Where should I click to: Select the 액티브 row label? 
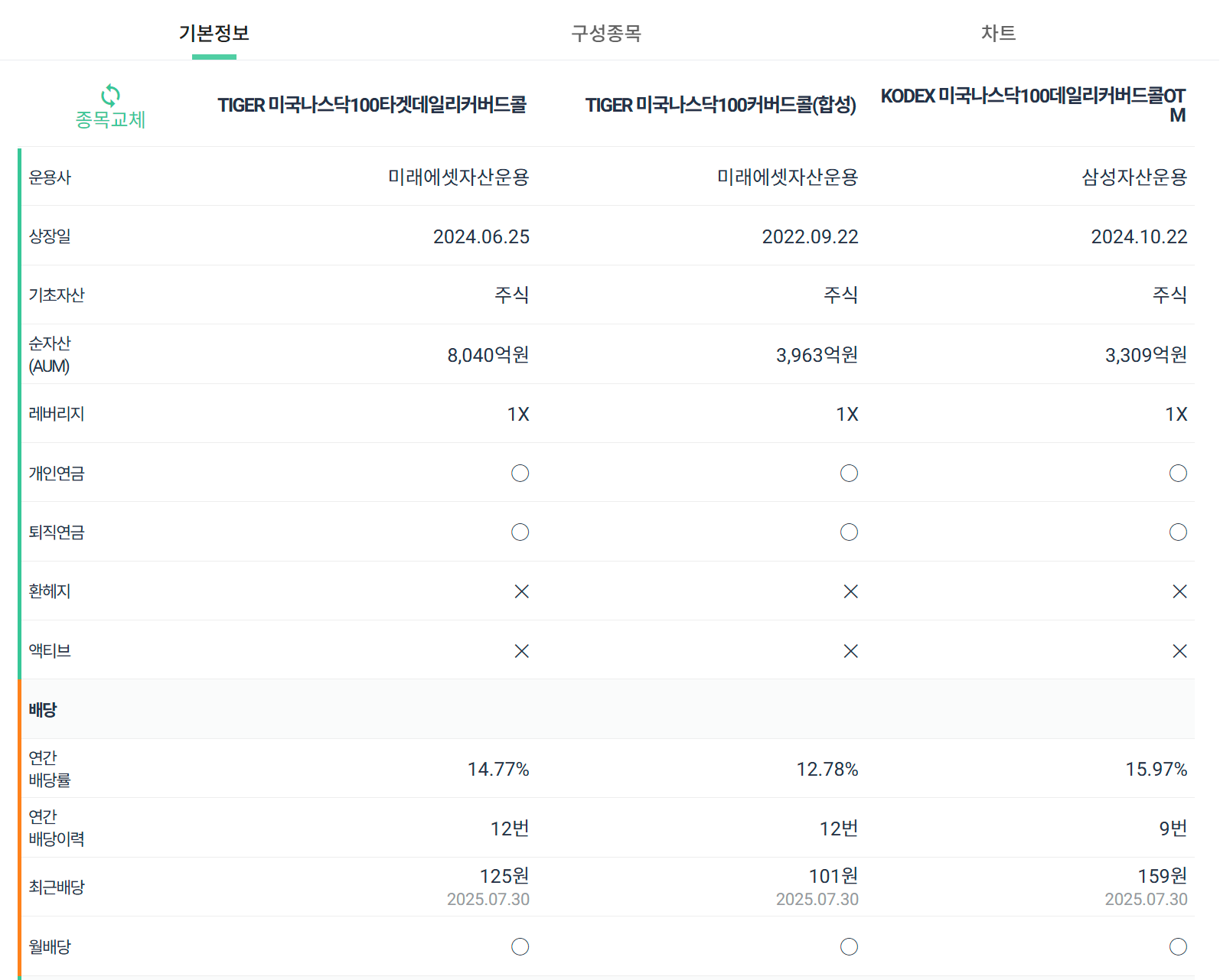[50, 650]
